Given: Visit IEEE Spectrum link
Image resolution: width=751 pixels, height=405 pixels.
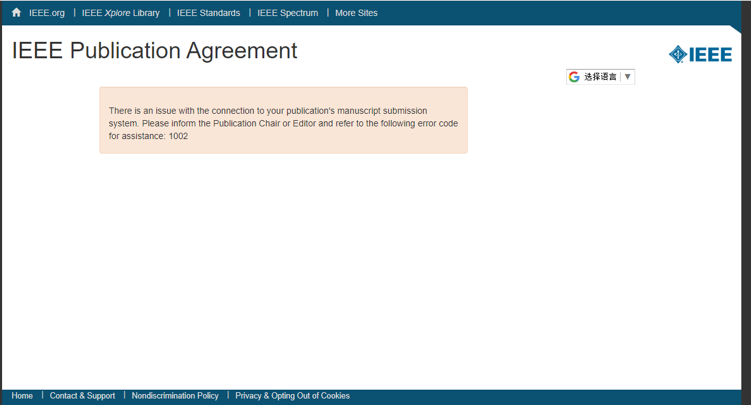Looking at the screenshot, I should (x=287, y=13).
